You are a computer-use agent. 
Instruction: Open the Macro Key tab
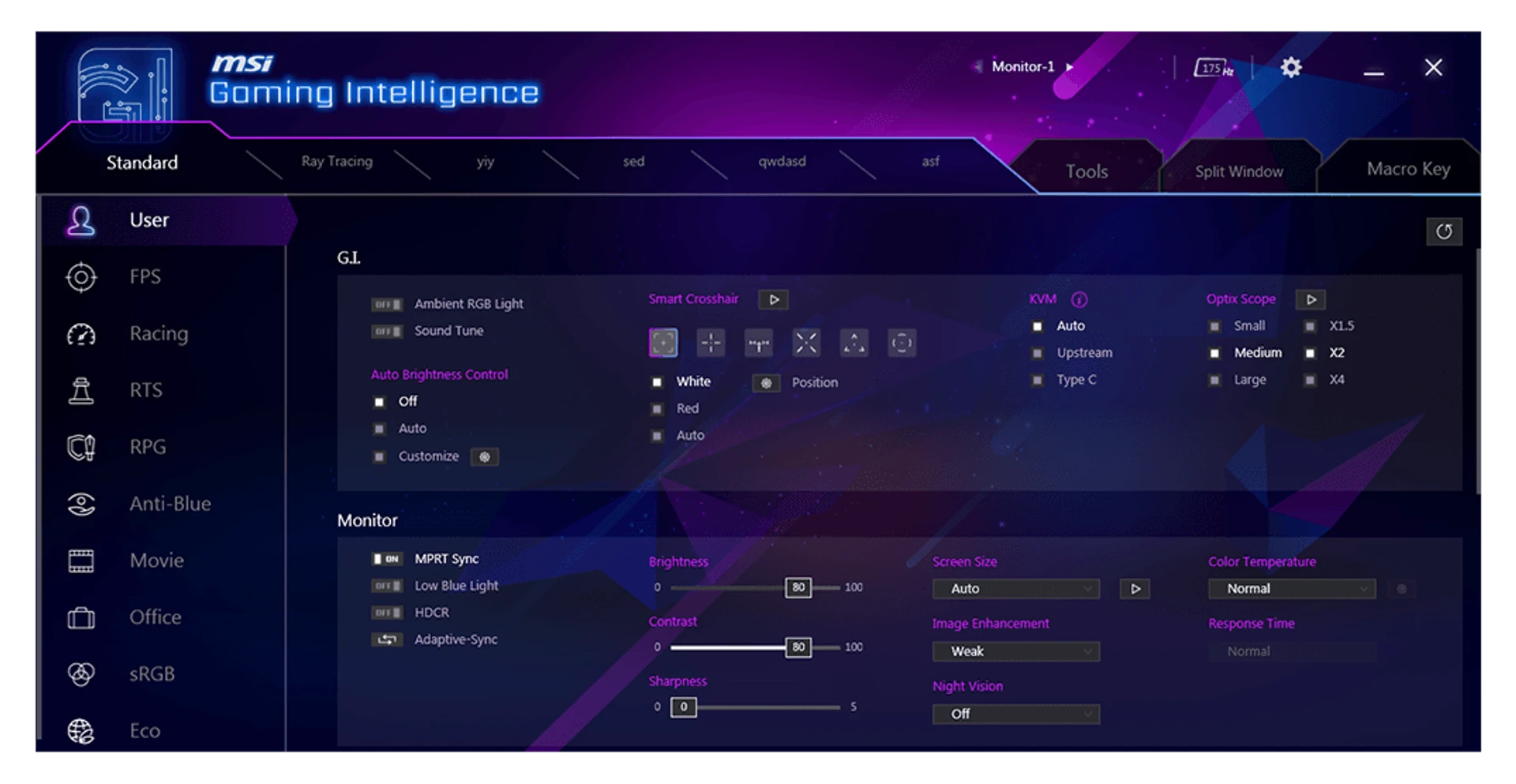(1408, 169)
